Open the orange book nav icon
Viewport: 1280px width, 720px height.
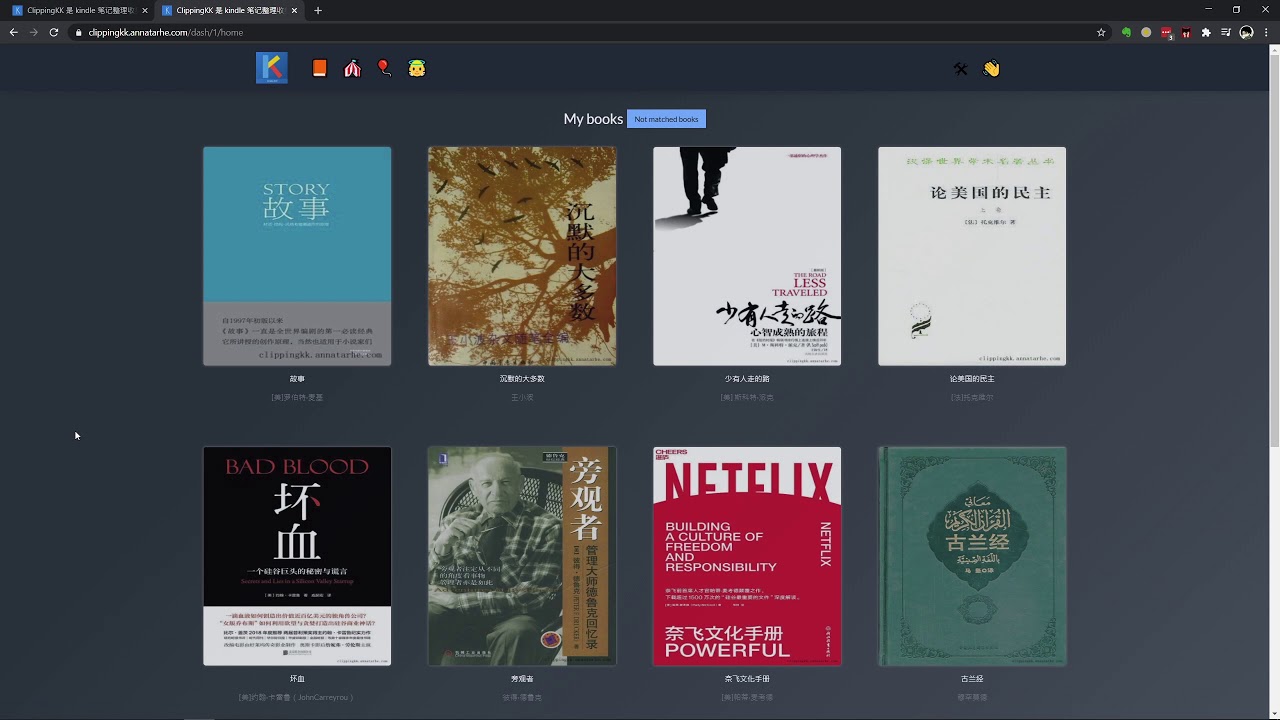[x=320, y=69]
